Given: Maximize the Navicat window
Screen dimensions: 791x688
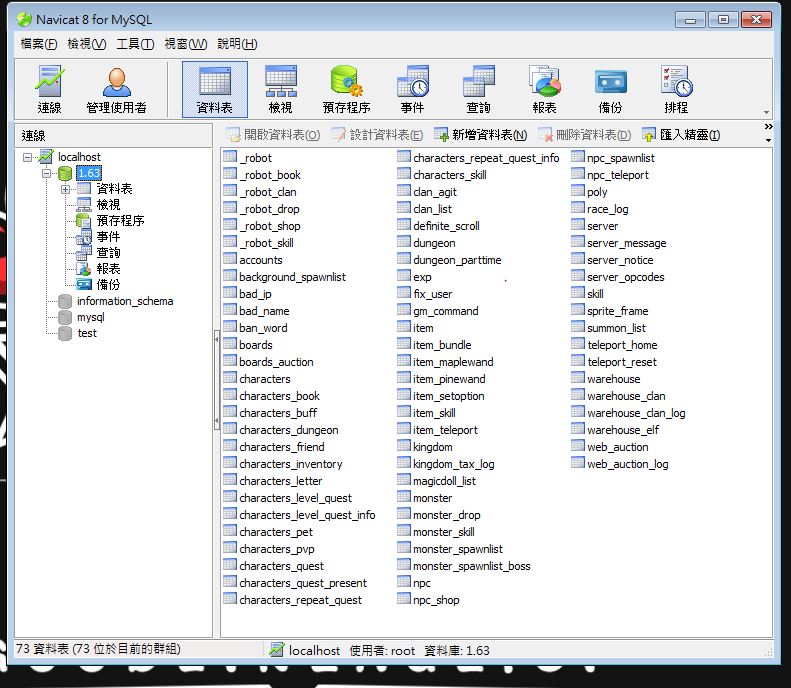Looking at the screenshot, I should tap(723, 20).
